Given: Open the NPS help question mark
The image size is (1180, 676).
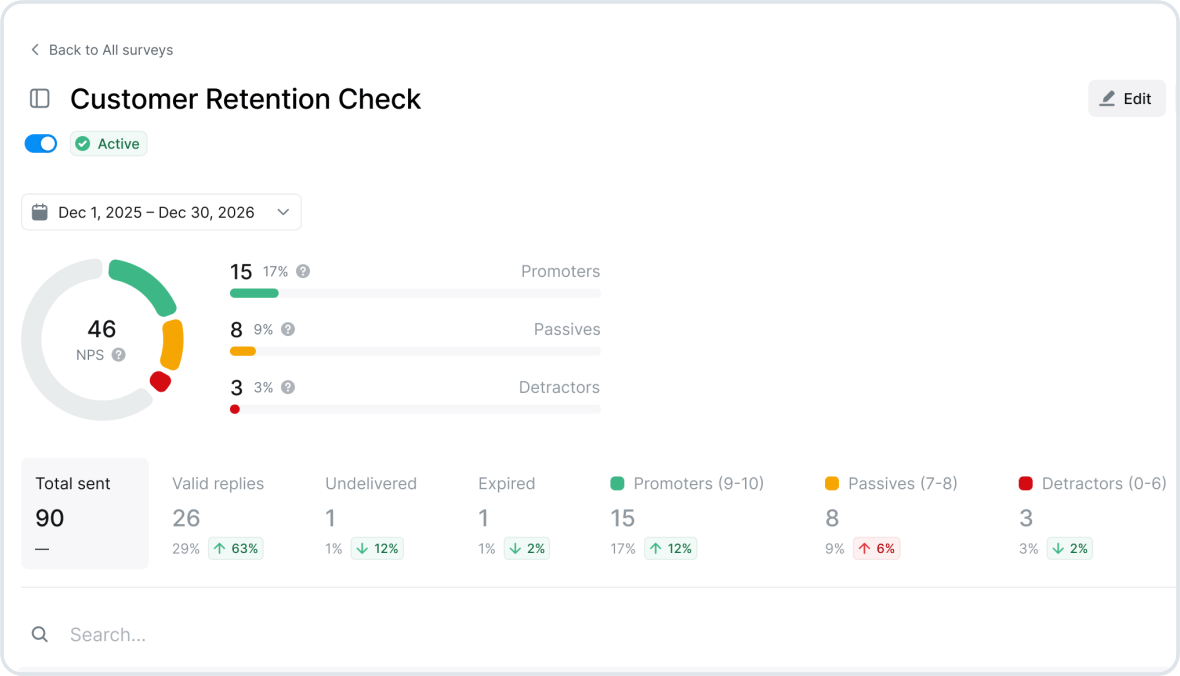Looking at the screenshot, I should click(119, 355).
